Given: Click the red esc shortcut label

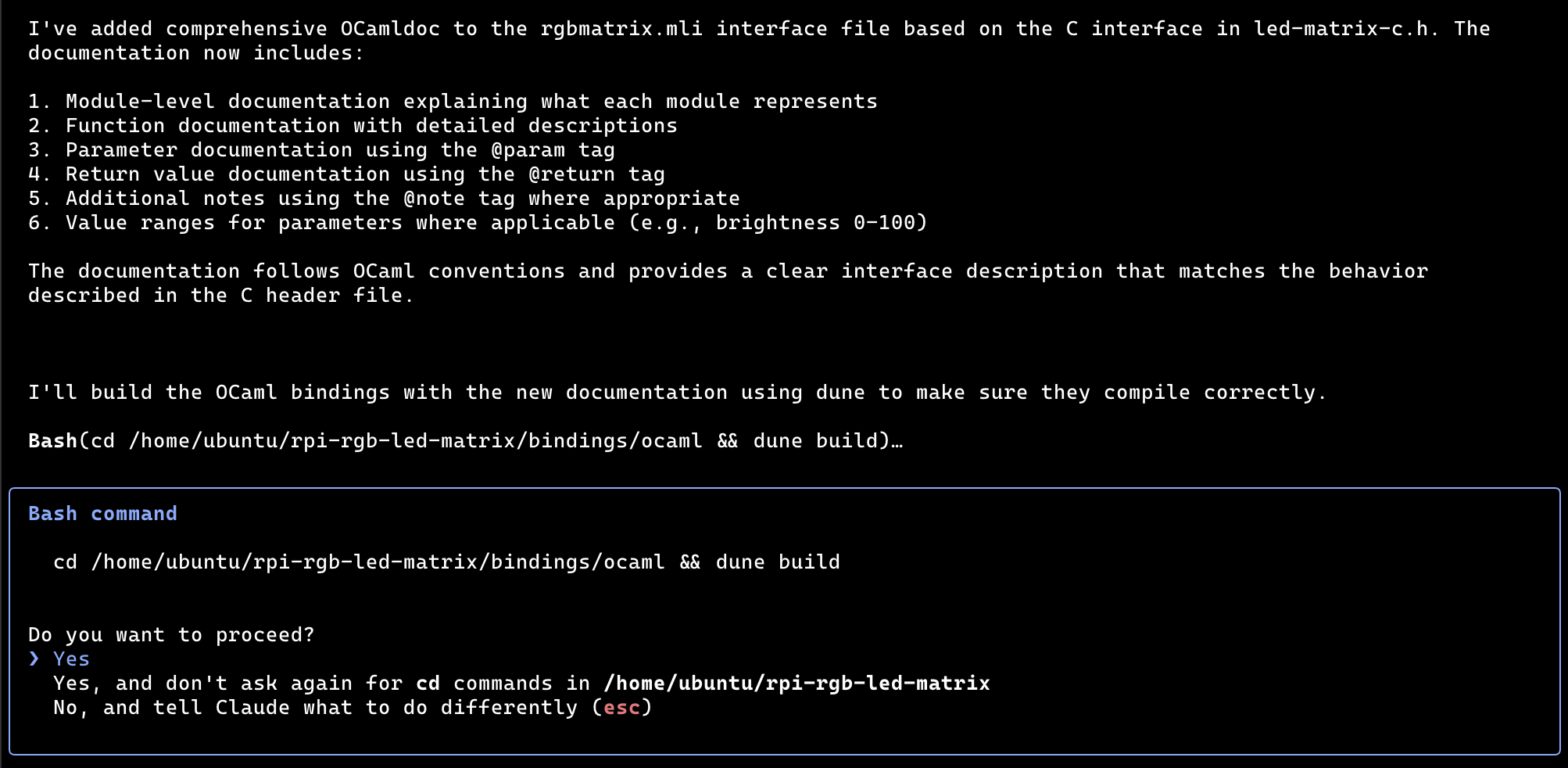Looking at the screenshot, I should click(621, 708).
